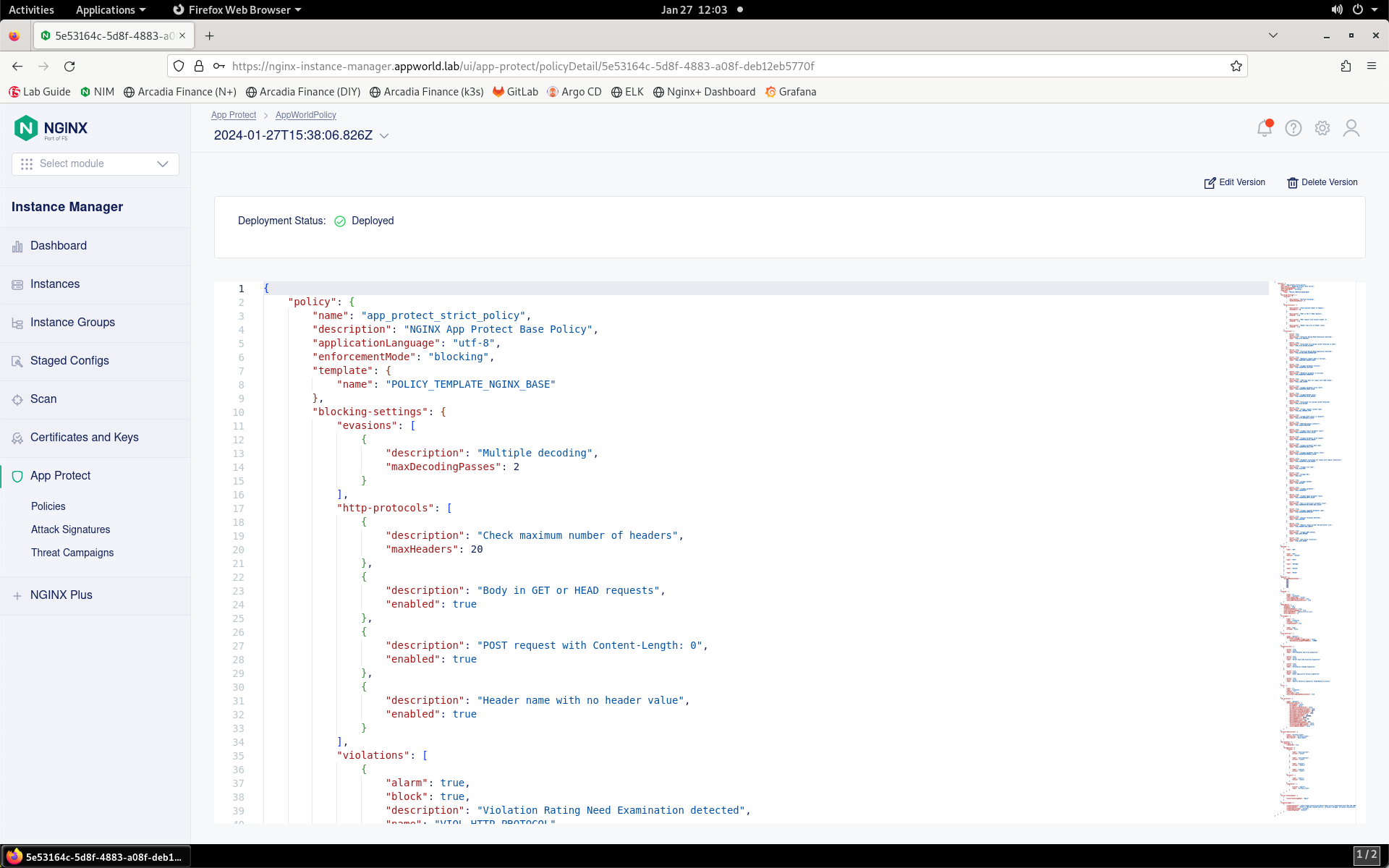Click the NGINX logo

pyautogui.click(x=51, y=128)
